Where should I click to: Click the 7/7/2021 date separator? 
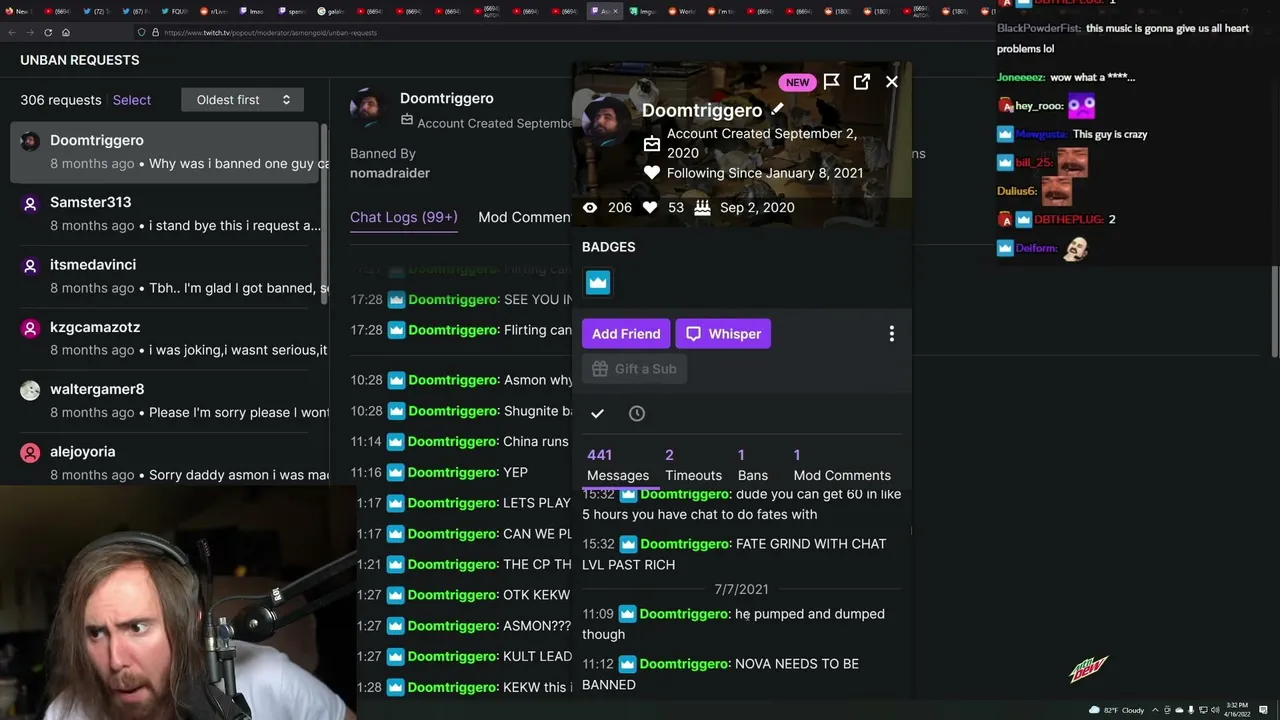[x=741, y=589]
